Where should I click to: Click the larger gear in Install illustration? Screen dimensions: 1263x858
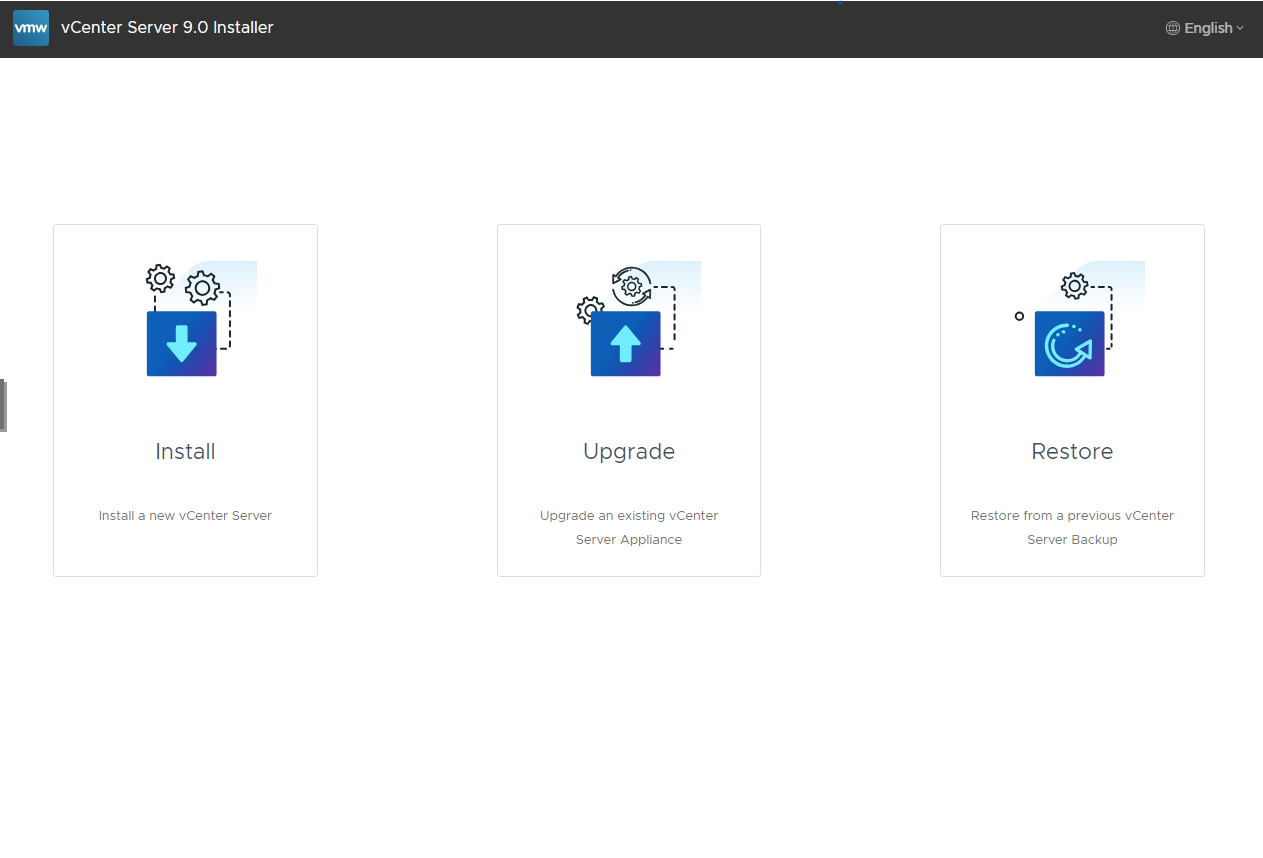click(203, 288)
